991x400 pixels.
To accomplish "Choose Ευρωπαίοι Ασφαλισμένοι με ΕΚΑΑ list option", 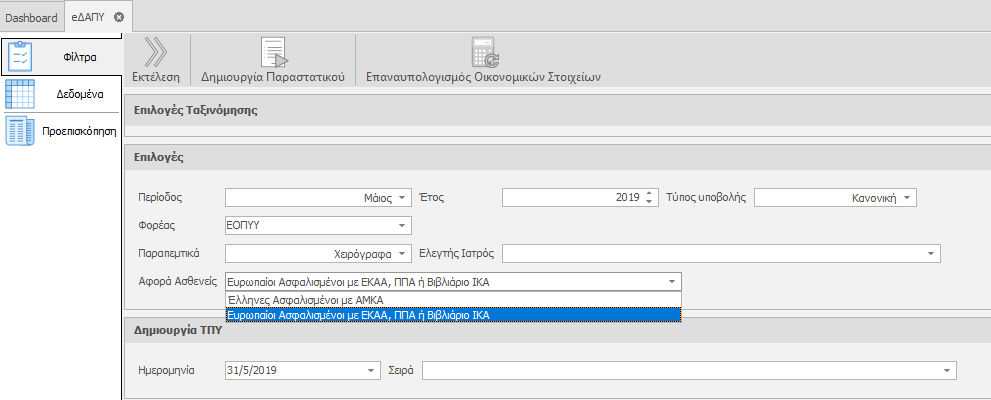I will coord(358,315).
